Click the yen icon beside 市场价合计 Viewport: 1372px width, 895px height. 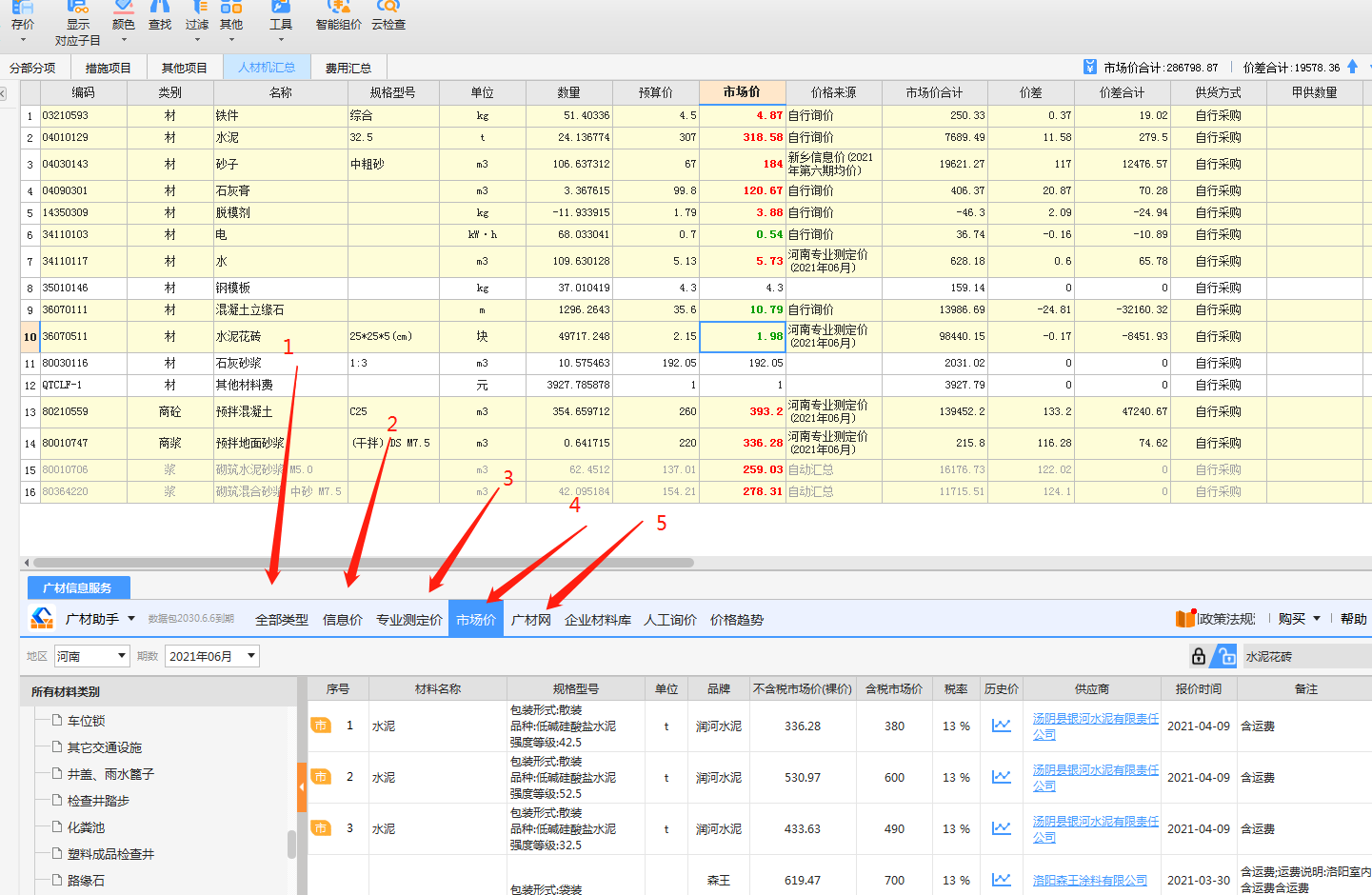click(x=1090, y=67)
